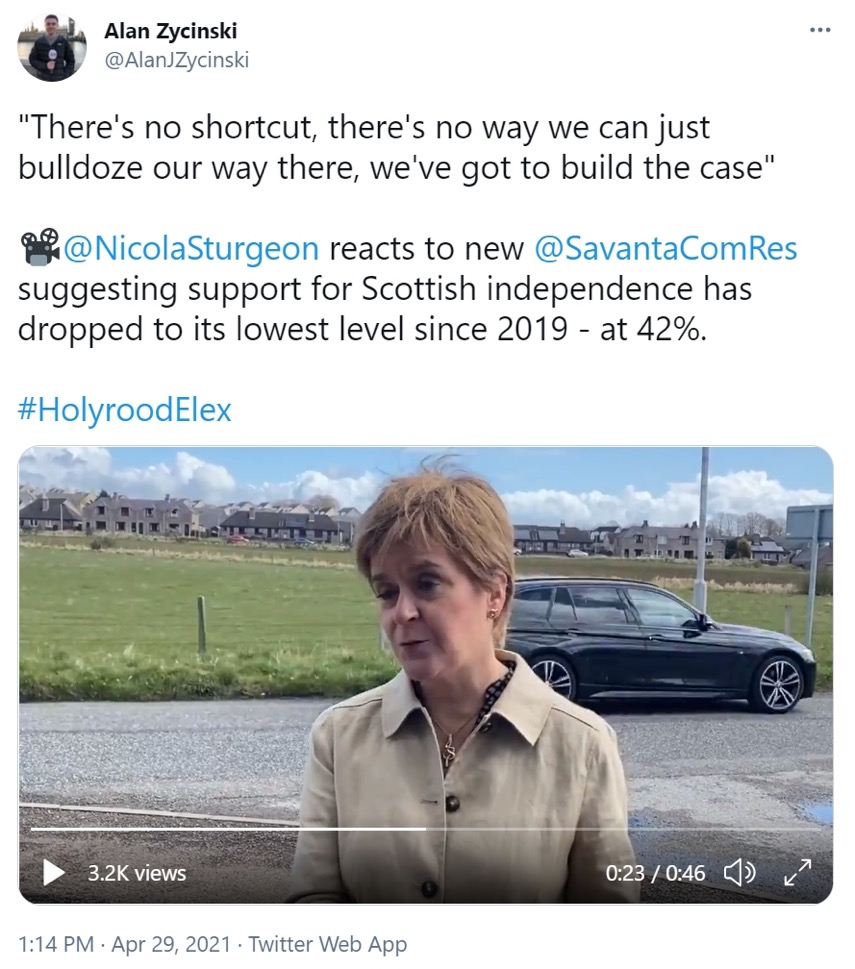The height and width of the screenshot is (969, 855).
Task: Click the @SavantaComRes mention
Action: point(666,249)
